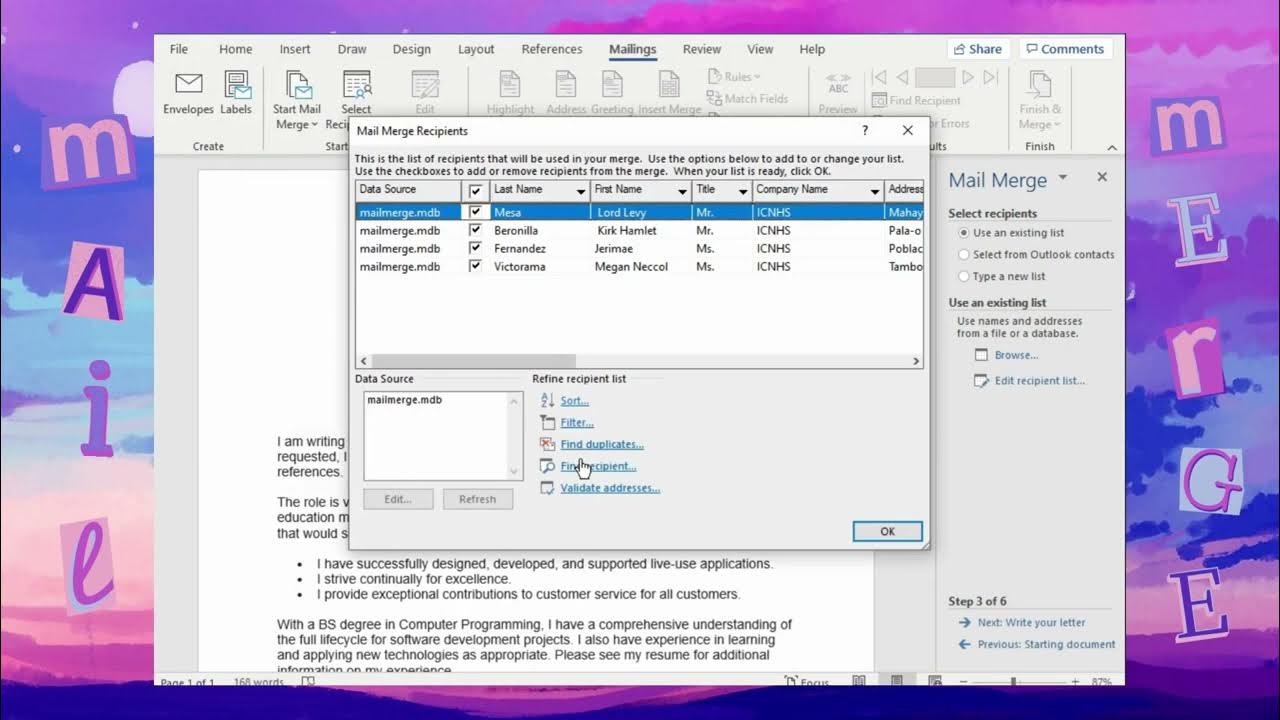Close the Mail Merge task pane
Screen dimensions: 1280x720
(1102, 177)
